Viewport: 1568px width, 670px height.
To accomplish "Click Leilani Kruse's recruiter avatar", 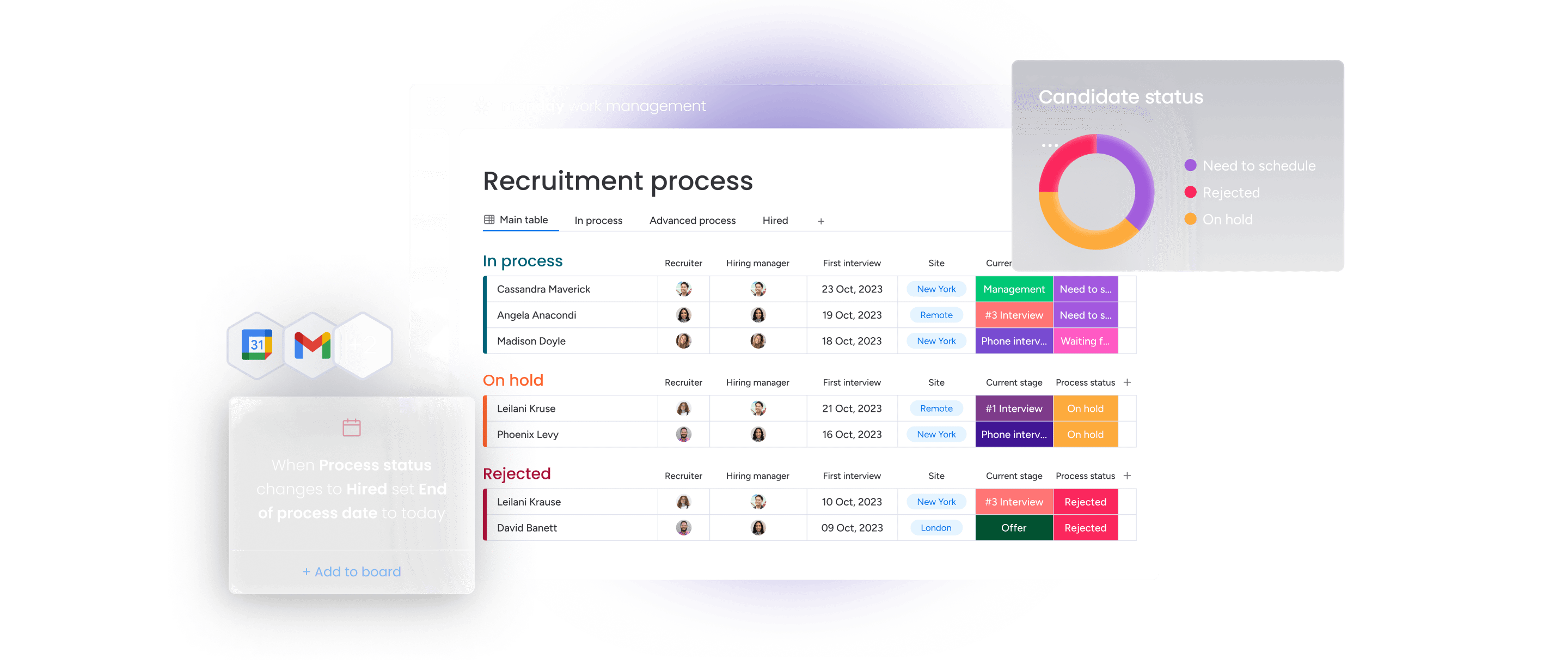I will (684, 408).
